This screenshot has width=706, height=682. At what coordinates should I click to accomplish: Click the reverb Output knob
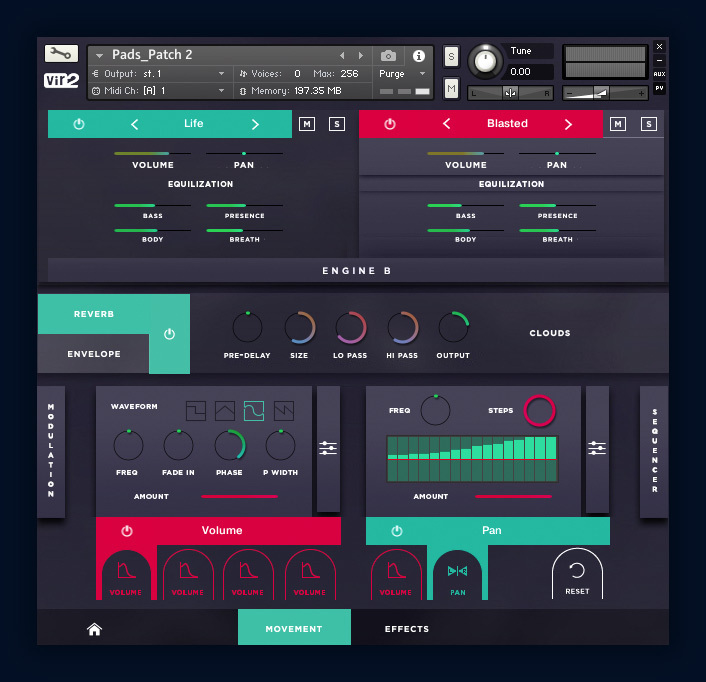coord(453,327)
